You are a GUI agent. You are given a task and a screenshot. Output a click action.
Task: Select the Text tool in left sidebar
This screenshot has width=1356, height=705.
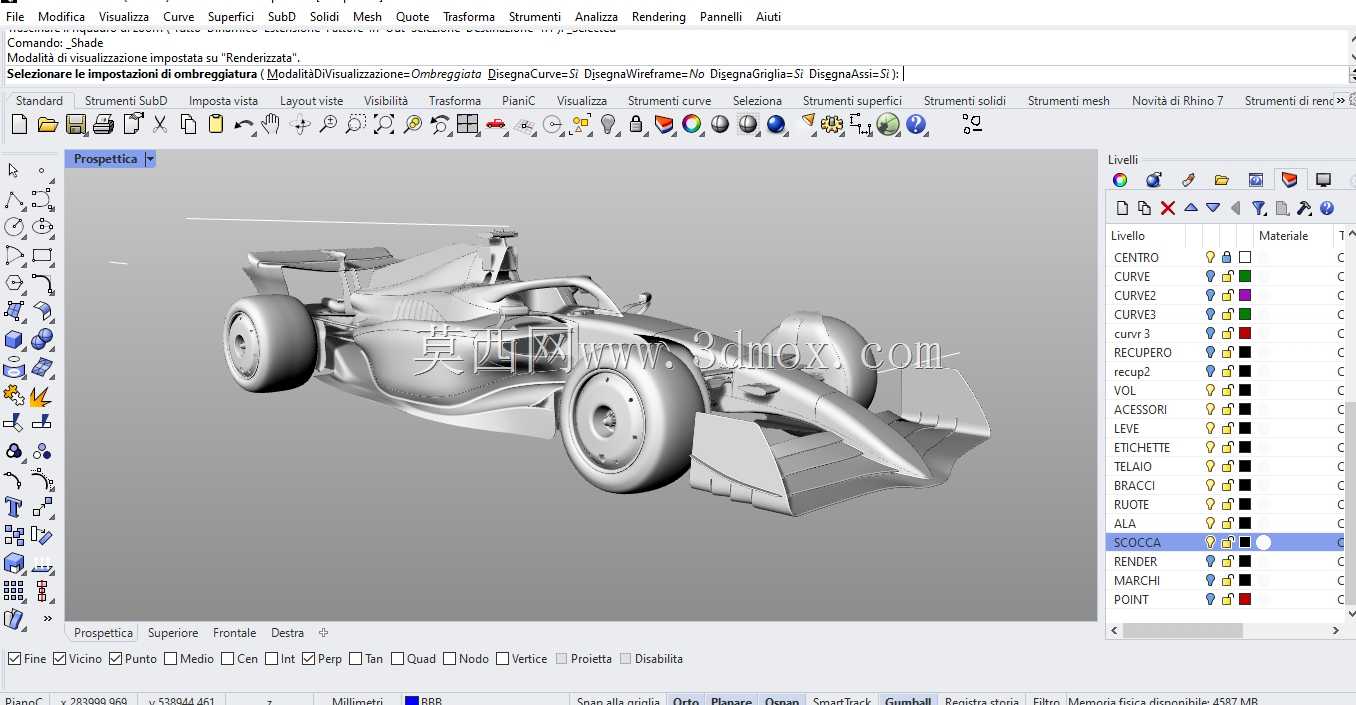tap(14, 507)
